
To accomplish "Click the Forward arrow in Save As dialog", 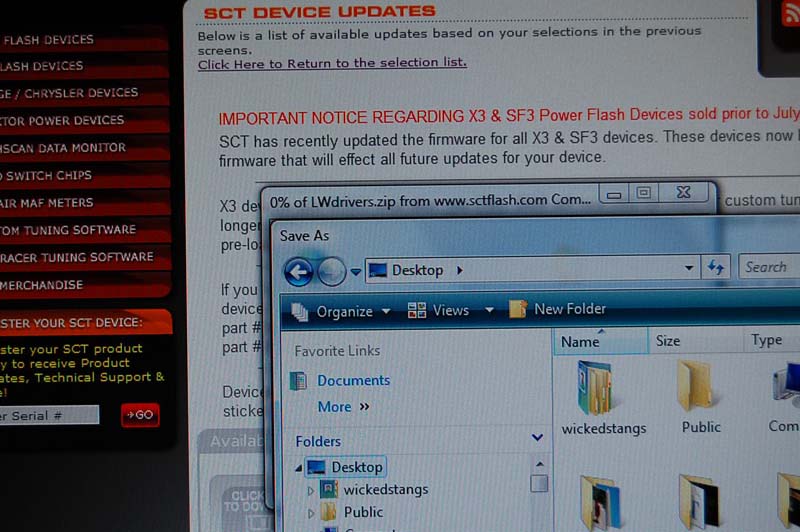I will pyautogui.click(x=332, y=271).
